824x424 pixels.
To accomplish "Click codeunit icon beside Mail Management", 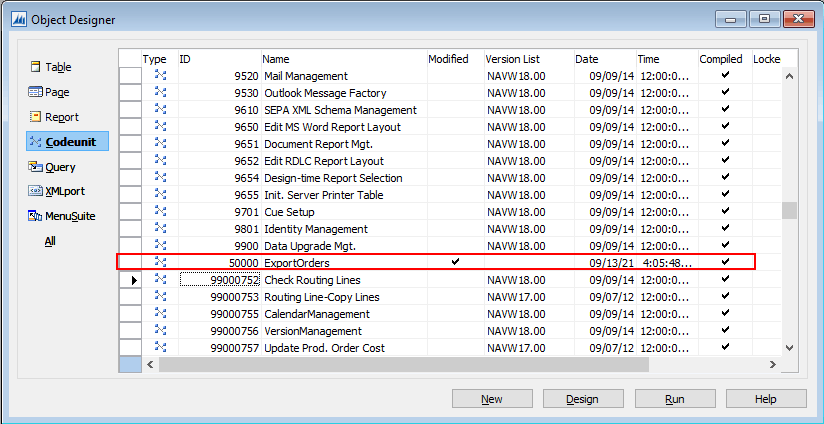I will tap(159, 76).
